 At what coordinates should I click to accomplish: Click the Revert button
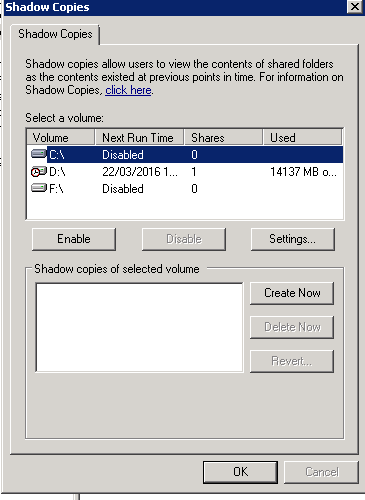(x=292, y=361)
